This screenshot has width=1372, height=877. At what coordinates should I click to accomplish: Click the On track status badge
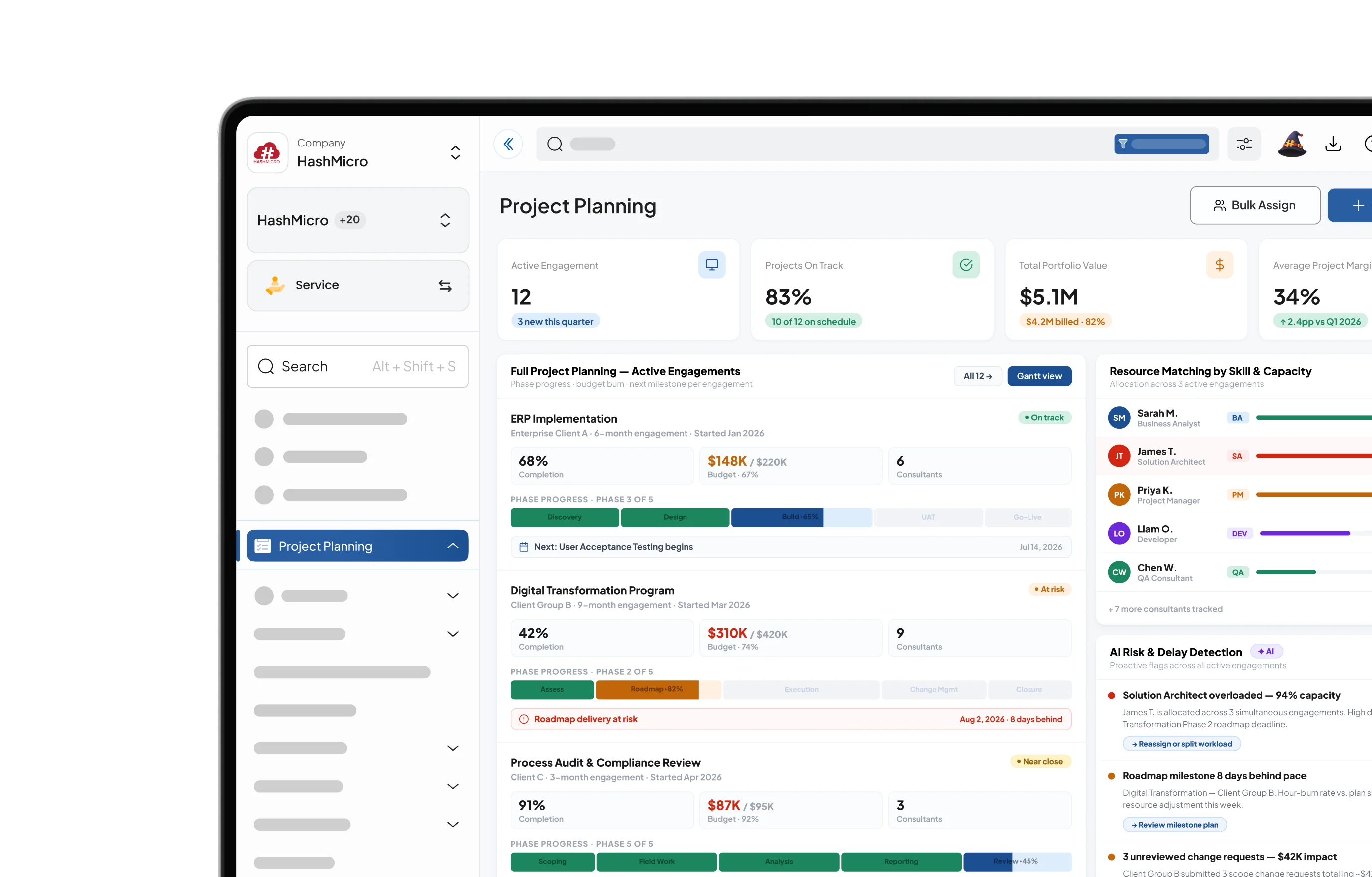1044,418
